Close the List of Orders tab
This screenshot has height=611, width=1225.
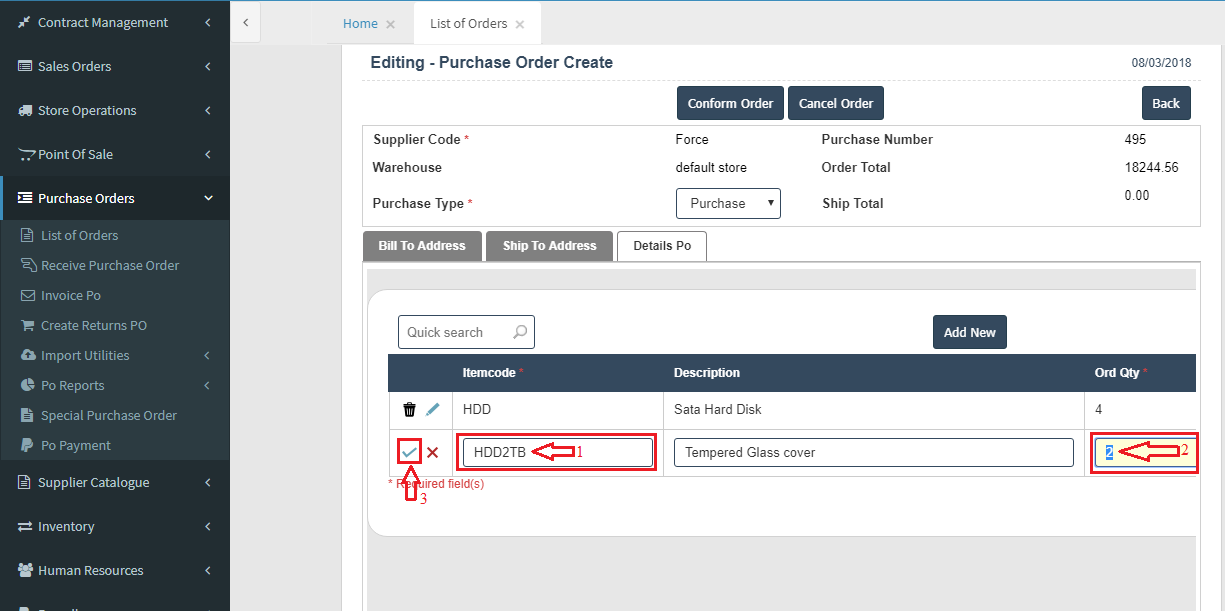[520, 24]
